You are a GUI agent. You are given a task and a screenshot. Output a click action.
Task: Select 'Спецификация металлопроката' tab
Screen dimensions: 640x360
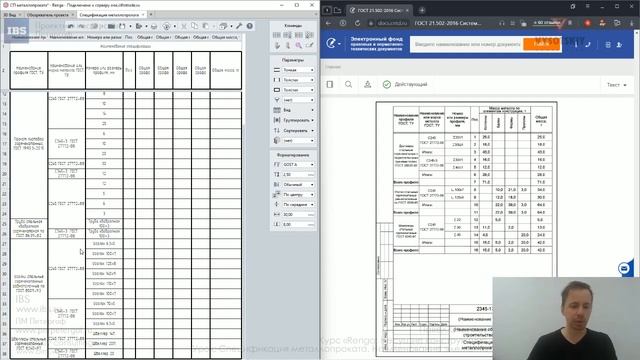click(111, 15)
